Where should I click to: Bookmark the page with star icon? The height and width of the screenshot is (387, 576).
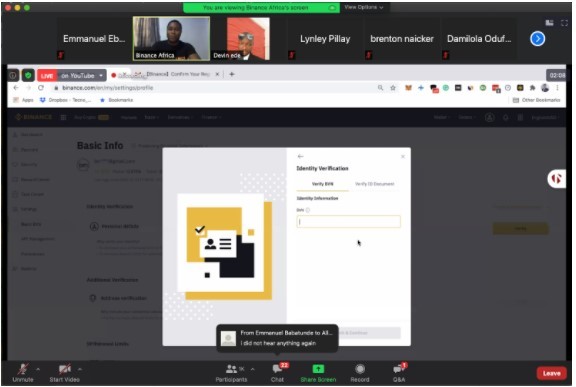(x=393, y=88)
